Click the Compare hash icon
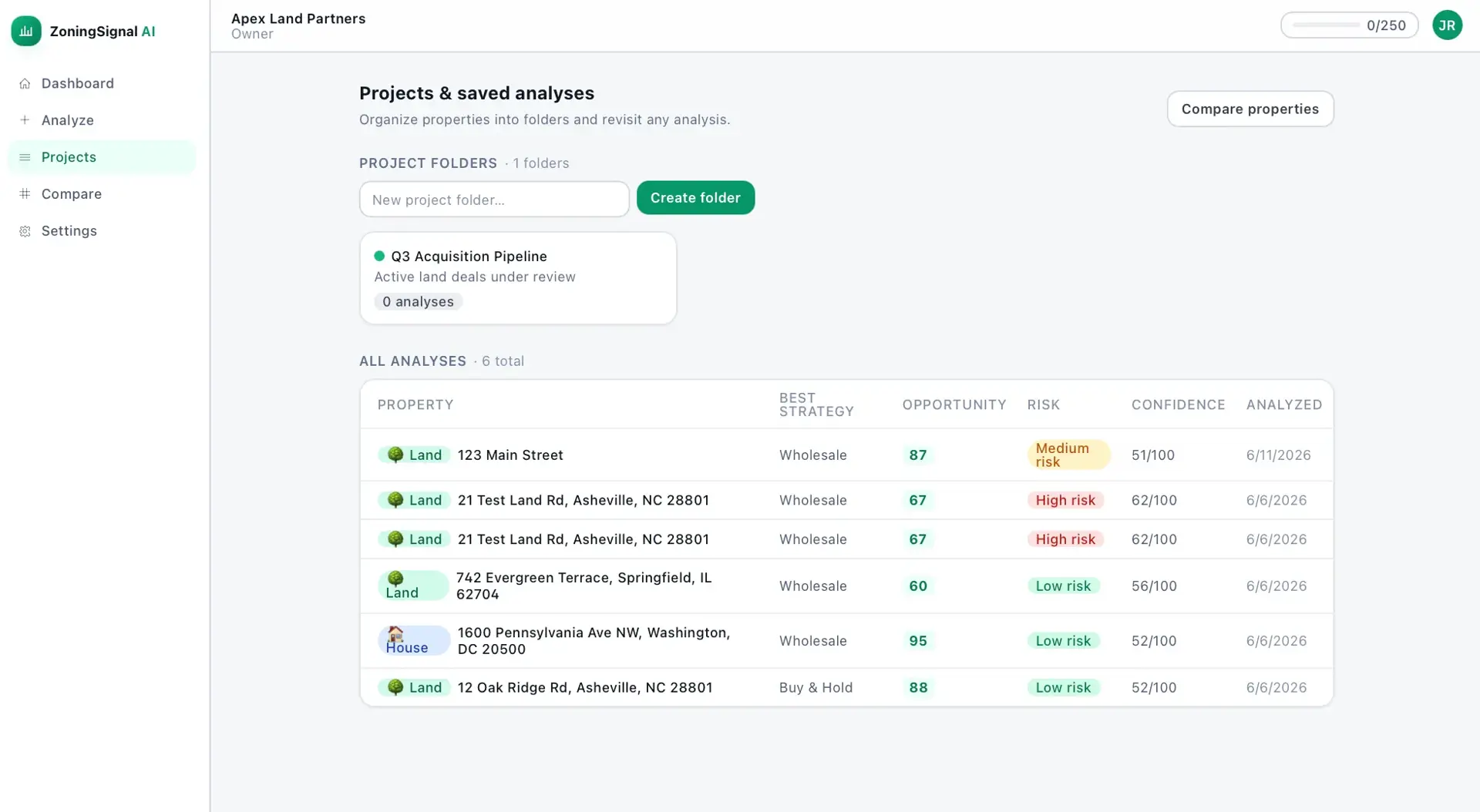This screenshot has width=1480, height=812. [25, 194]
